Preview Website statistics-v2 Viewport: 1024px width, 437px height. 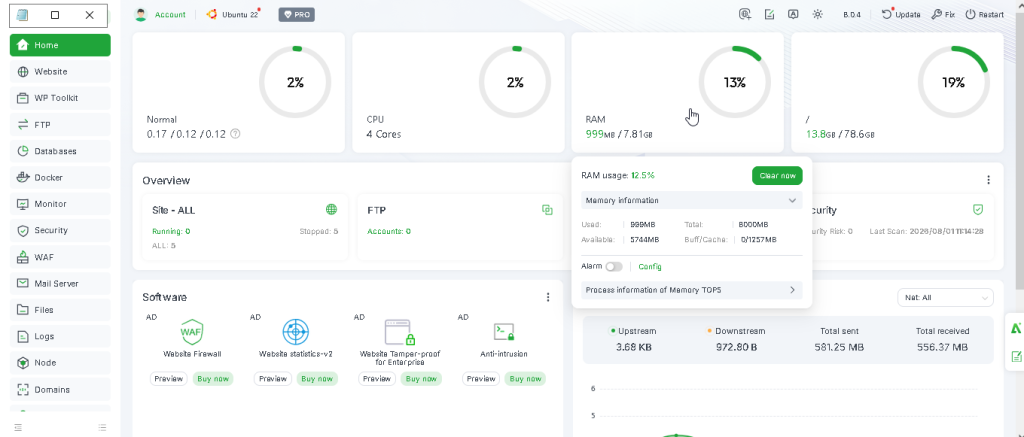[273, 379]
